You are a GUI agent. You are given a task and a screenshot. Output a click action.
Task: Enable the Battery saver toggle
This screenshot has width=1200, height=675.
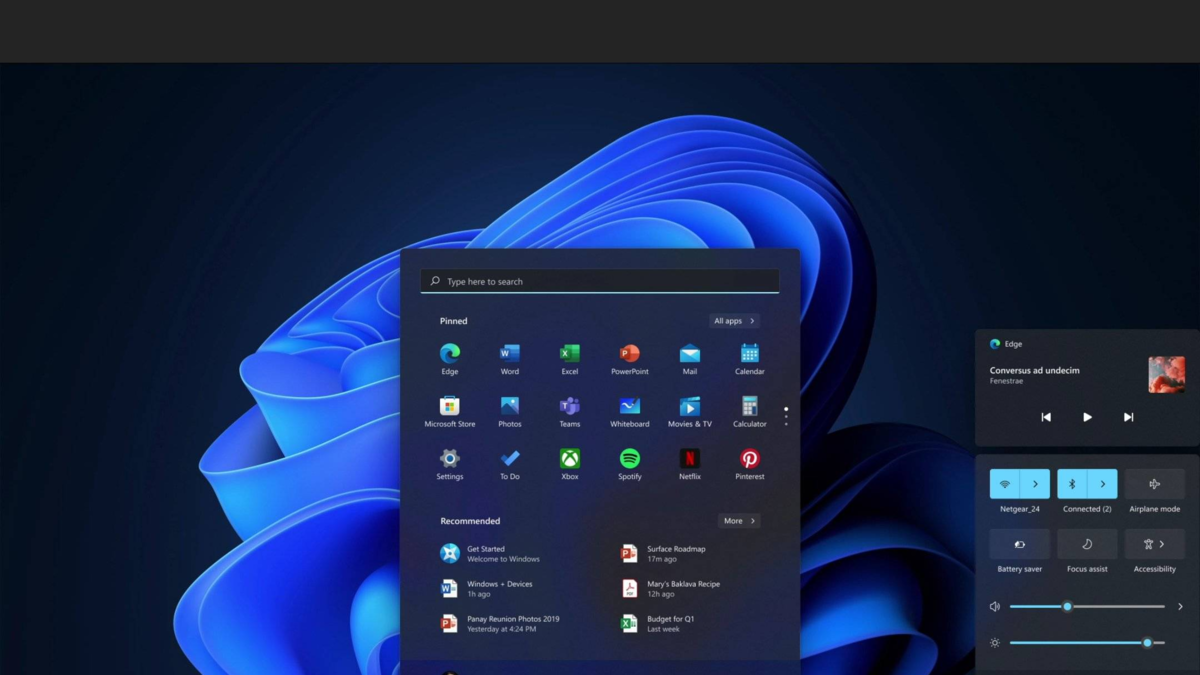tap(1019, 544)
